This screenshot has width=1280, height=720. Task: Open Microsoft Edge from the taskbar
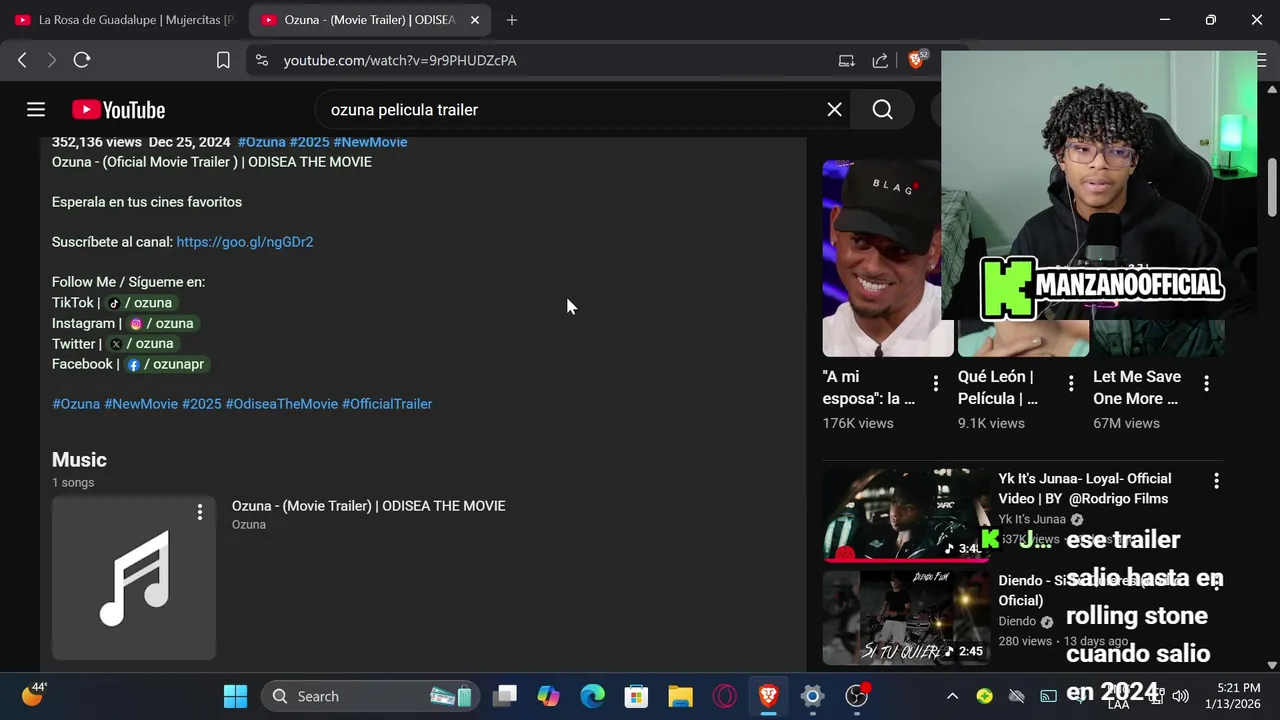[593, 696]
